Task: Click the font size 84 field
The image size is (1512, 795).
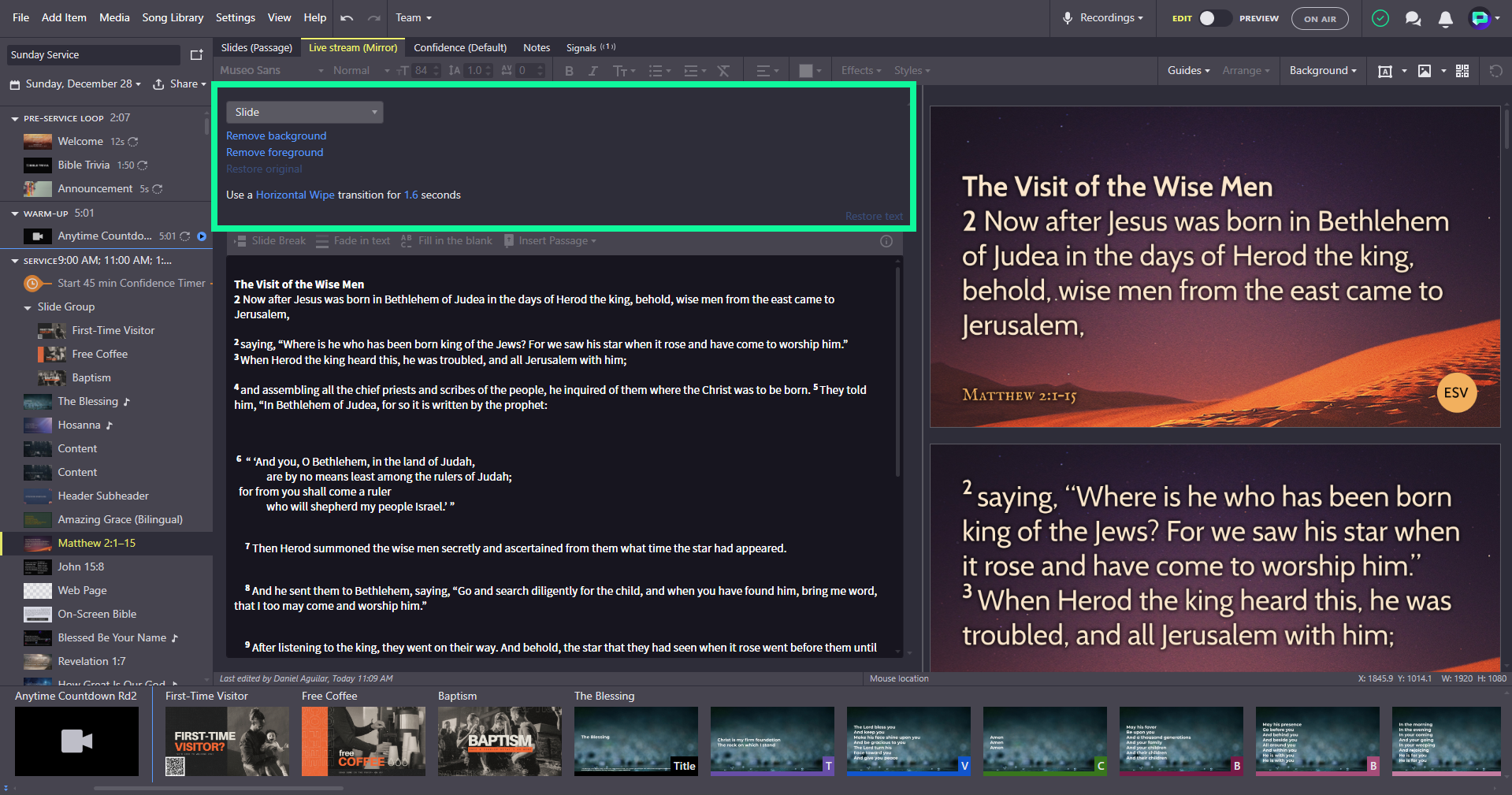Action: [x=422, y=71]
